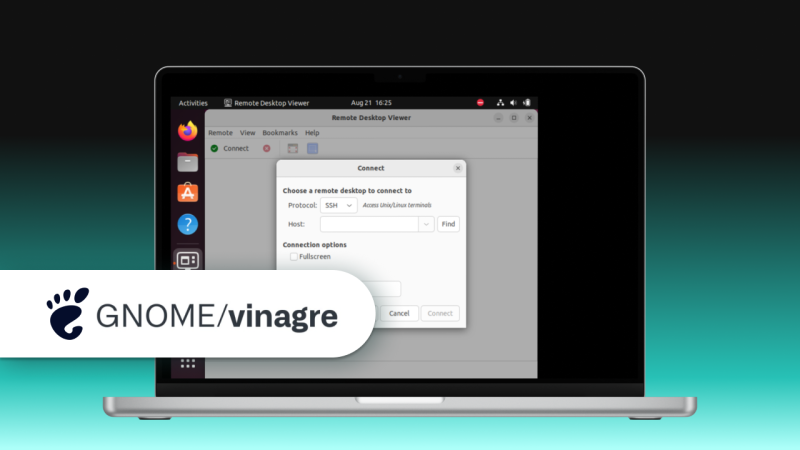Screen dimensions: 800x450
Task: Click into the Host input field
Action: 369,224
